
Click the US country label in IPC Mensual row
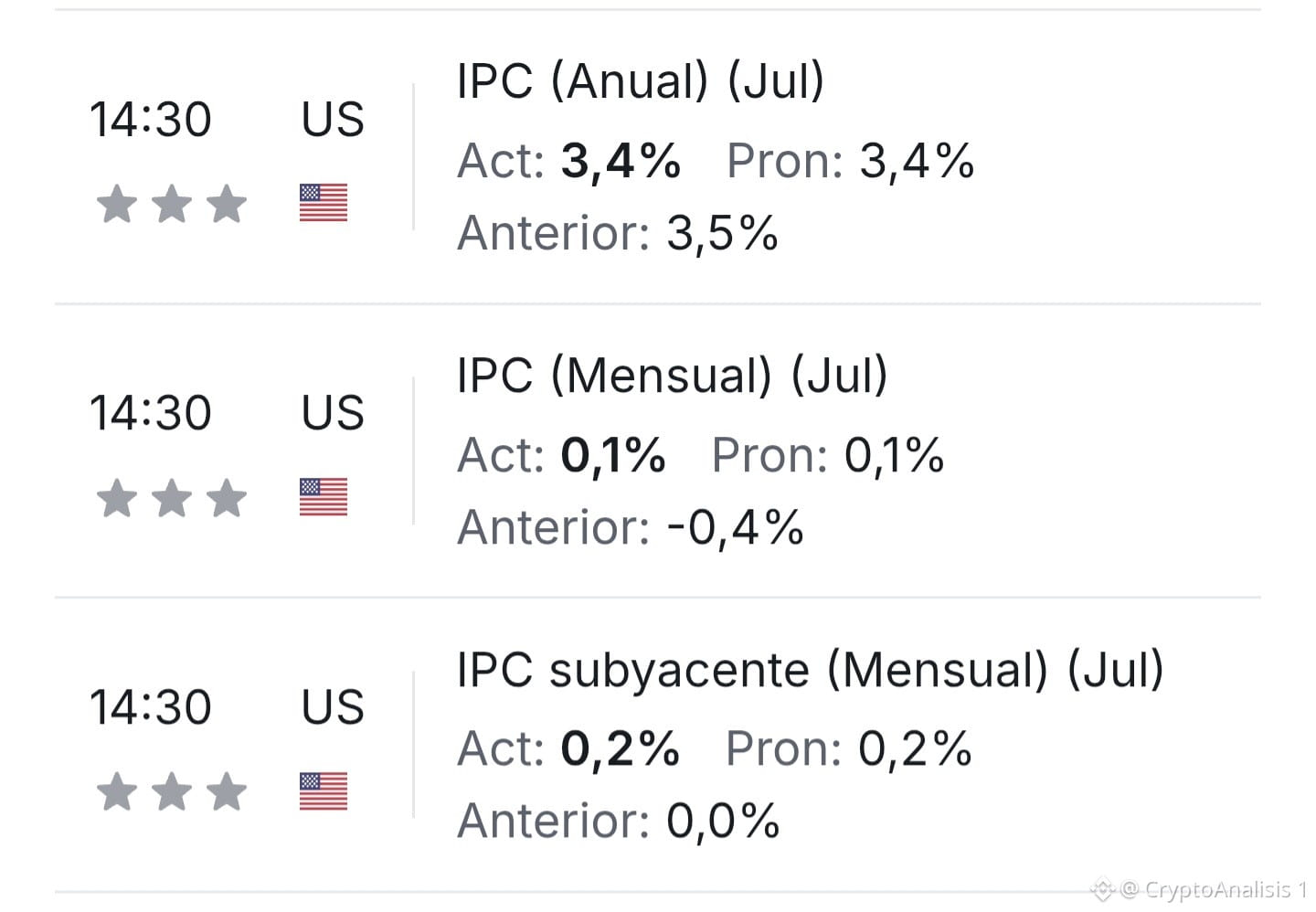333,413
